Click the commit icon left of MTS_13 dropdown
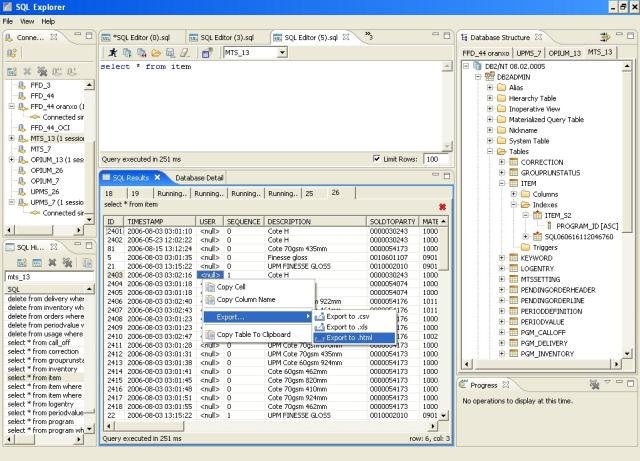Viewport: 640px width, 461px height. (x=207, y=53)
